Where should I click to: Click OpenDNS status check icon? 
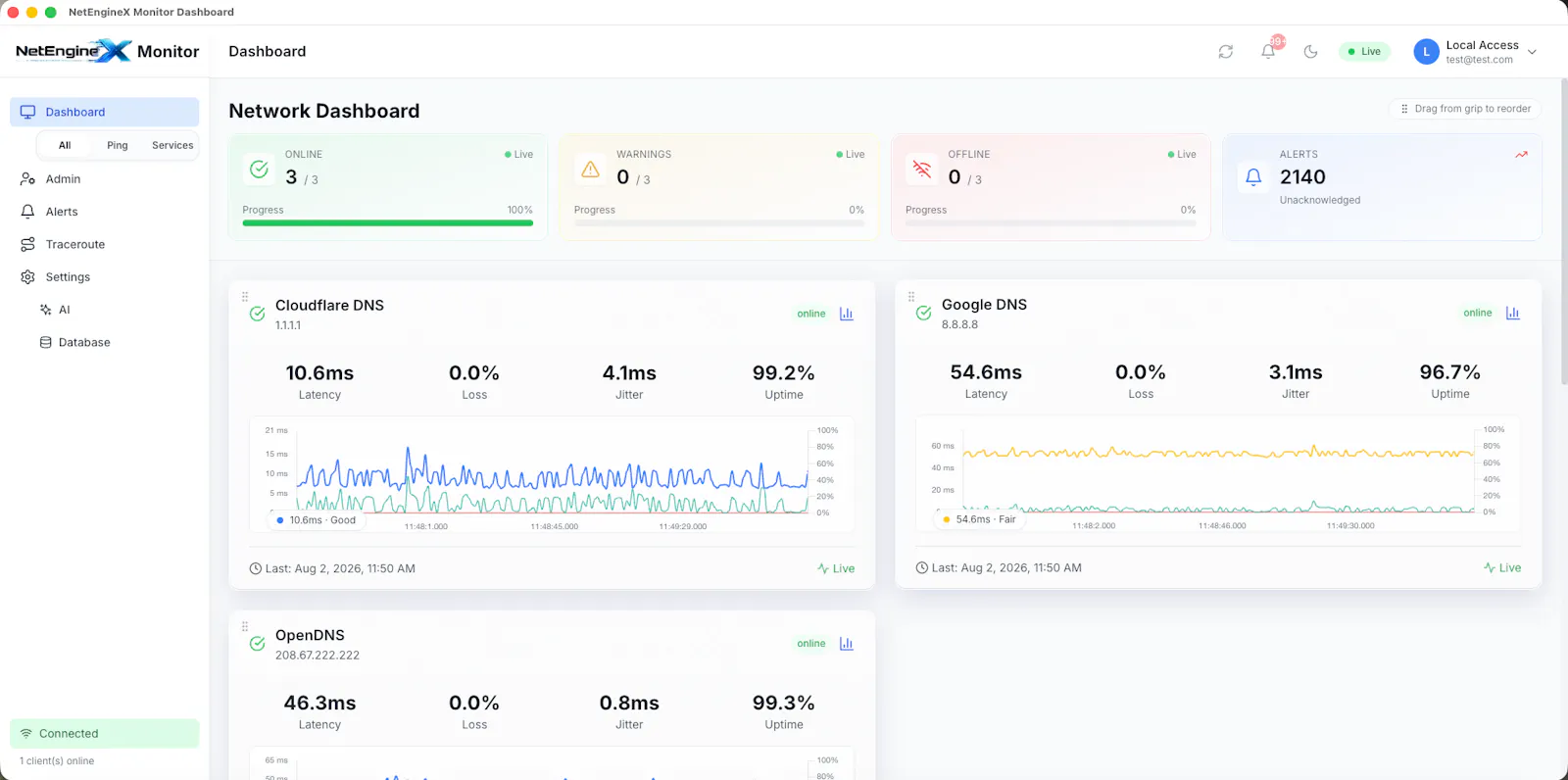point(257,644)
